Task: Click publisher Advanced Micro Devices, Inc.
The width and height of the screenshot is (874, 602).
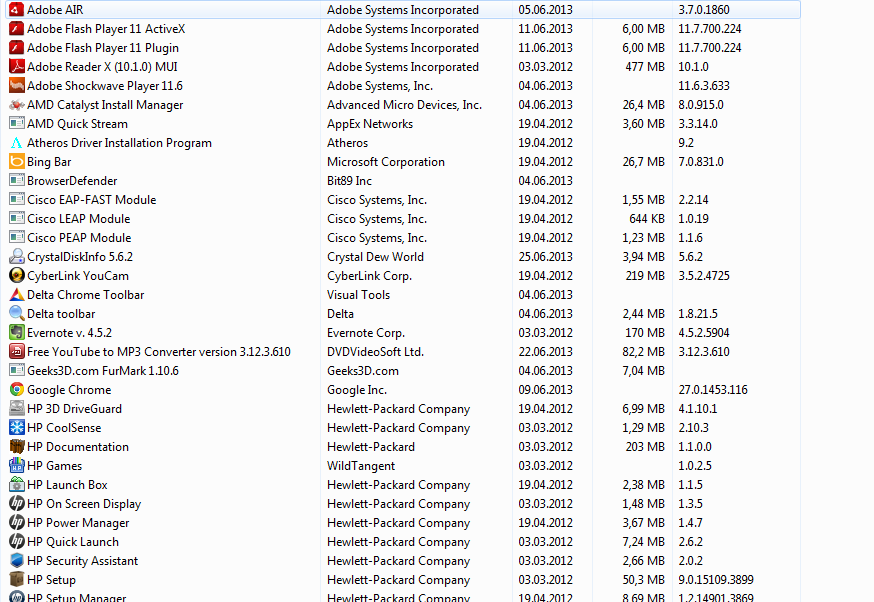Action: tap(405, 105)
